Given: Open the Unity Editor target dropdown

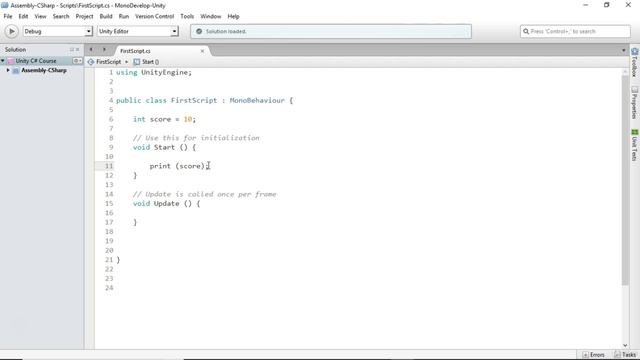Looking at the screenshot, I should pos(138,31).
